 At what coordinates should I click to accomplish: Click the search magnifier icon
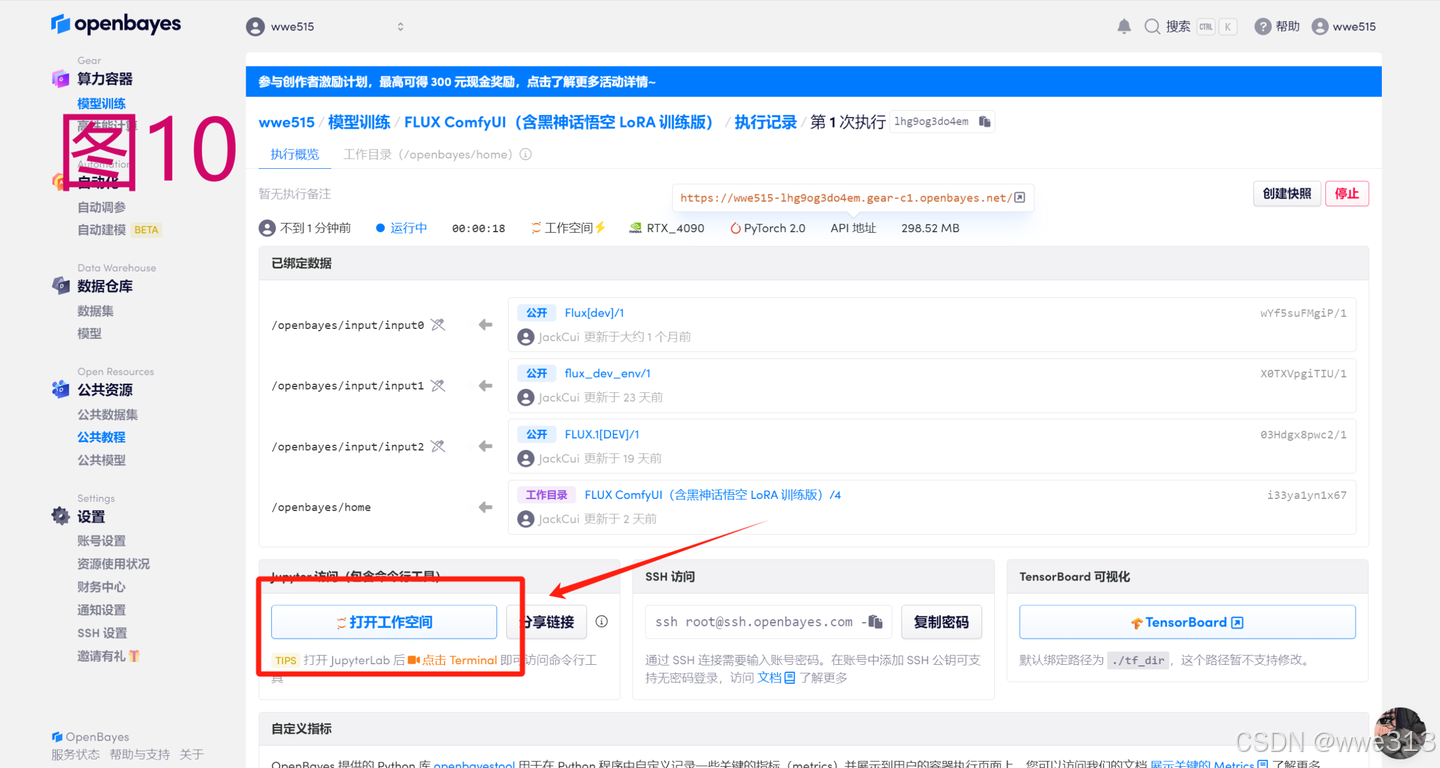point(1151,26)
